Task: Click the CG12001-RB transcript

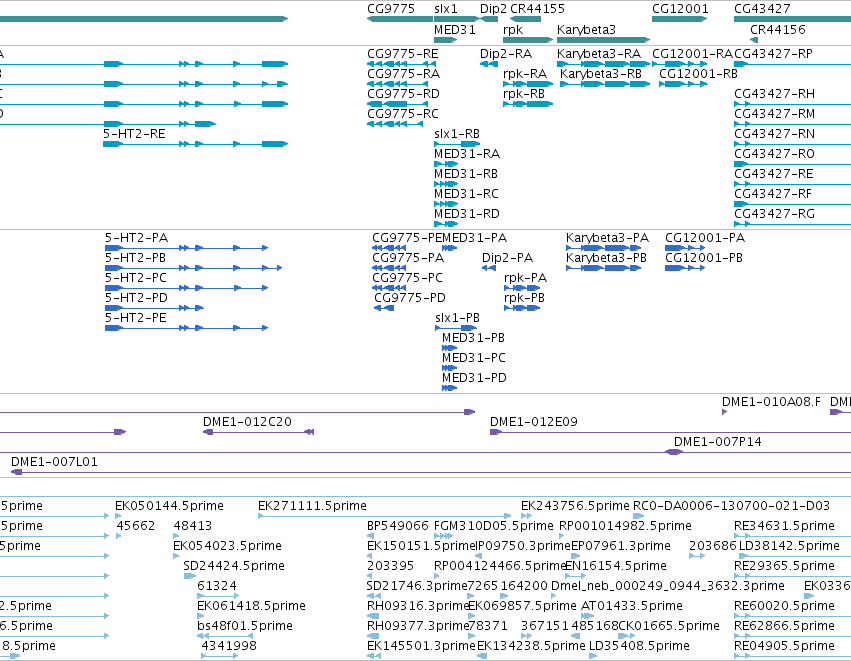Action: [x=683, y=84]
